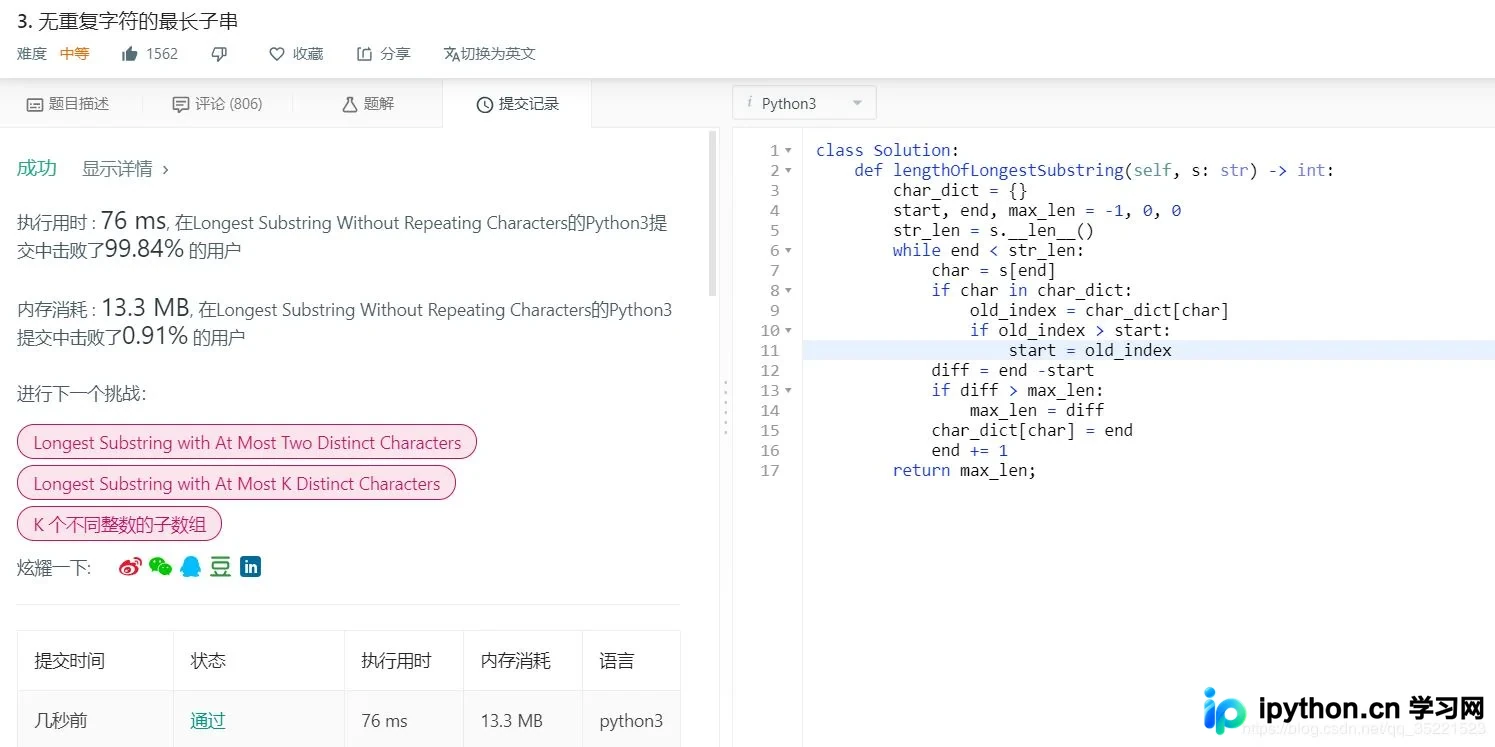Select the 提交记录 tab
Image resolution: width=1495 pixels, height=747 pixels.
pyautogui.click(x=517, y=104)
